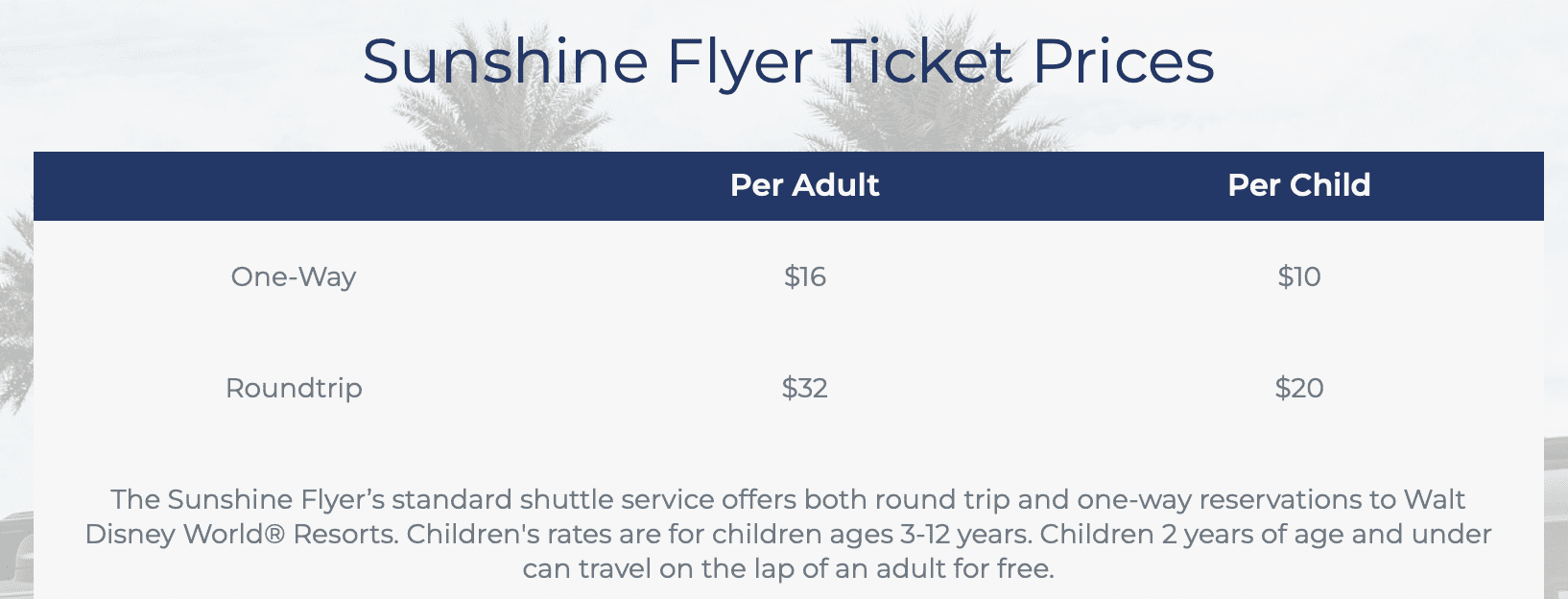The width and height of the screenshot is (1568, 599).
Task: Click the $20 child roundtrip price
Action: (x=1298, y=389)
